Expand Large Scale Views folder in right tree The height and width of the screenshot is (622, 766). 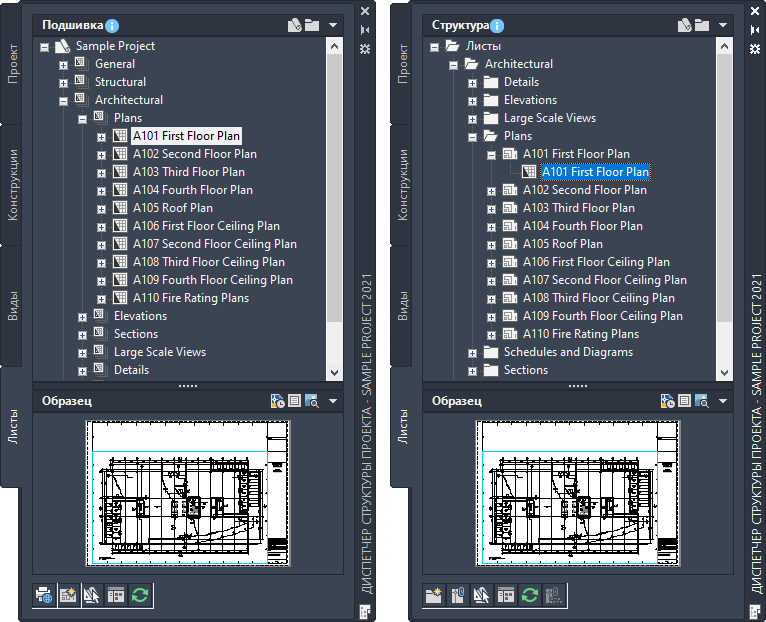coord(472,119)
